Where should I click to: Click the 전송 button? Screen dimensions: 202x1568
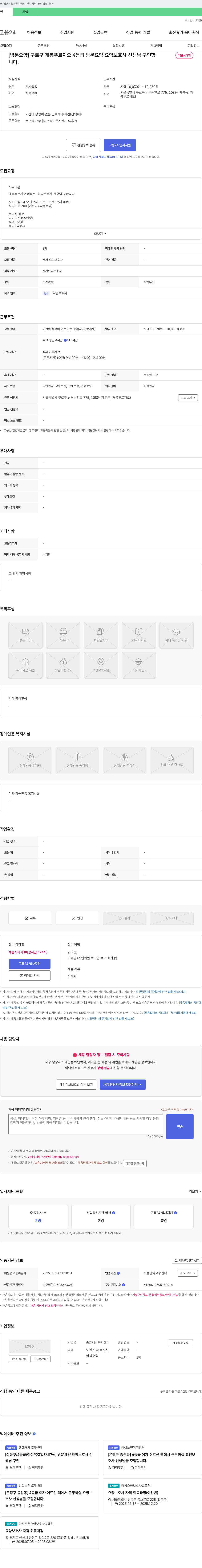(179, 1127)
